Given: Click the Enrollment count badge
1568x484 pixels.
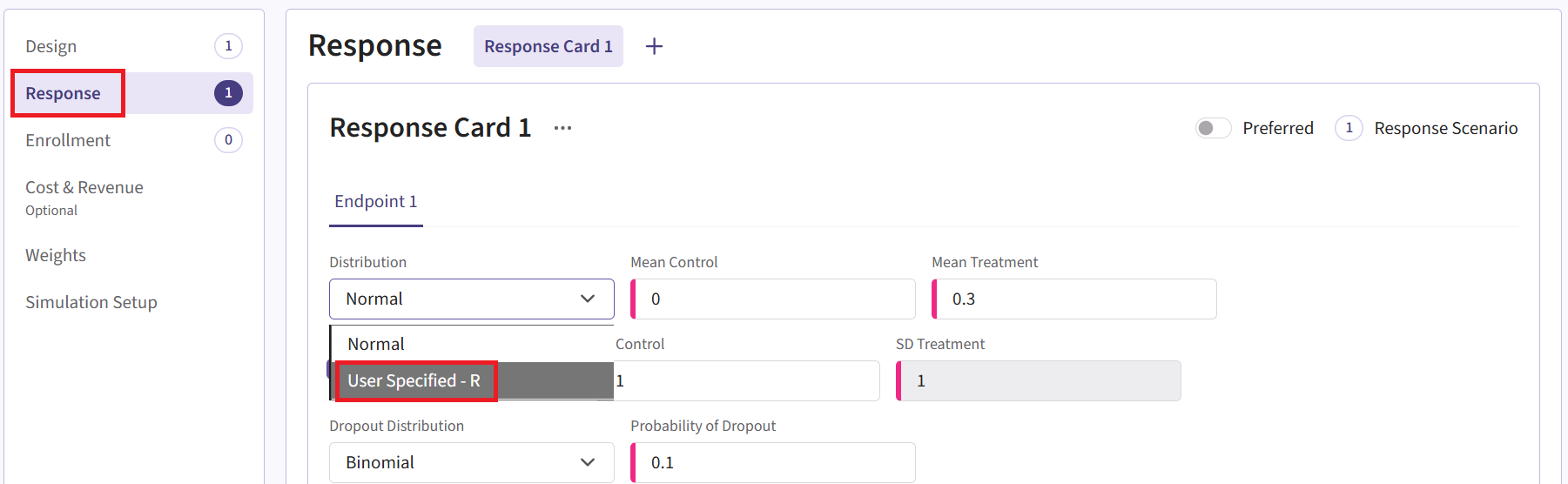Looking at the screenshot, I should pyautogui.click(x=228, y=140).
